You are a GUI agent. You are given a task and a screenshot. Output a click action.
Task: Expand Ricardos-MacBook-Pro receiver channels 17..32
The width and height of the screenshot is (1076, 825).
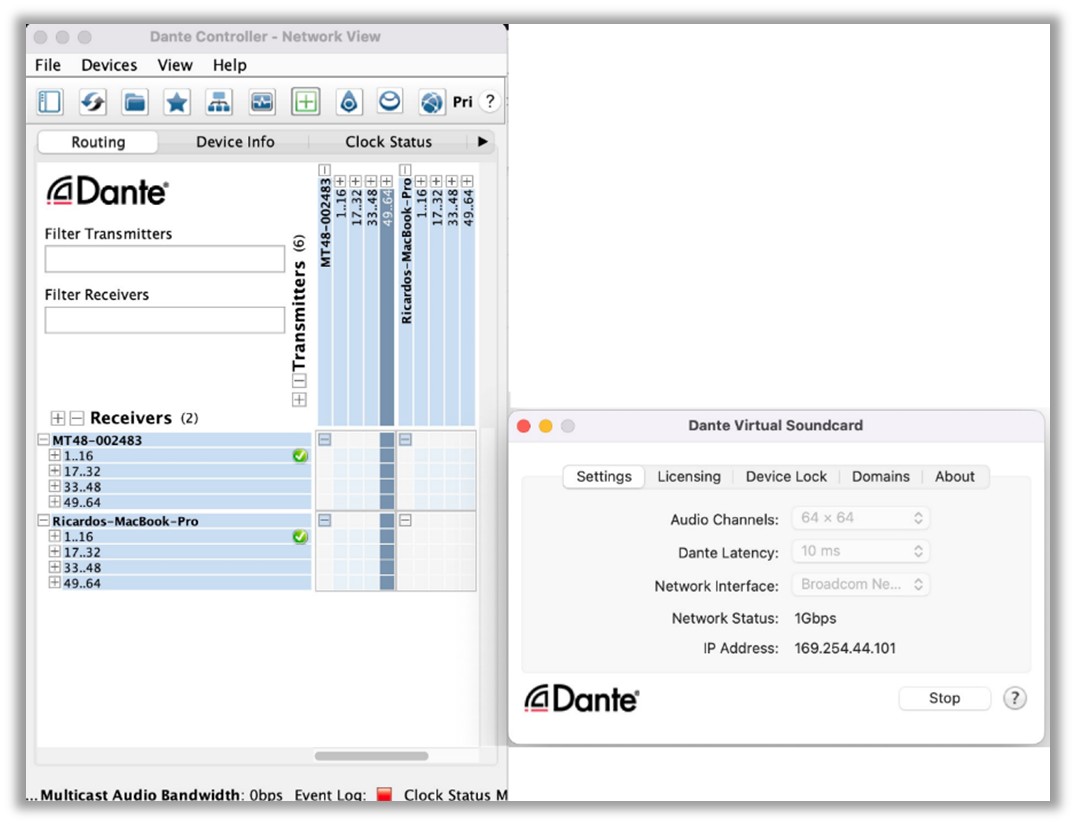click(x=55, y=552)
